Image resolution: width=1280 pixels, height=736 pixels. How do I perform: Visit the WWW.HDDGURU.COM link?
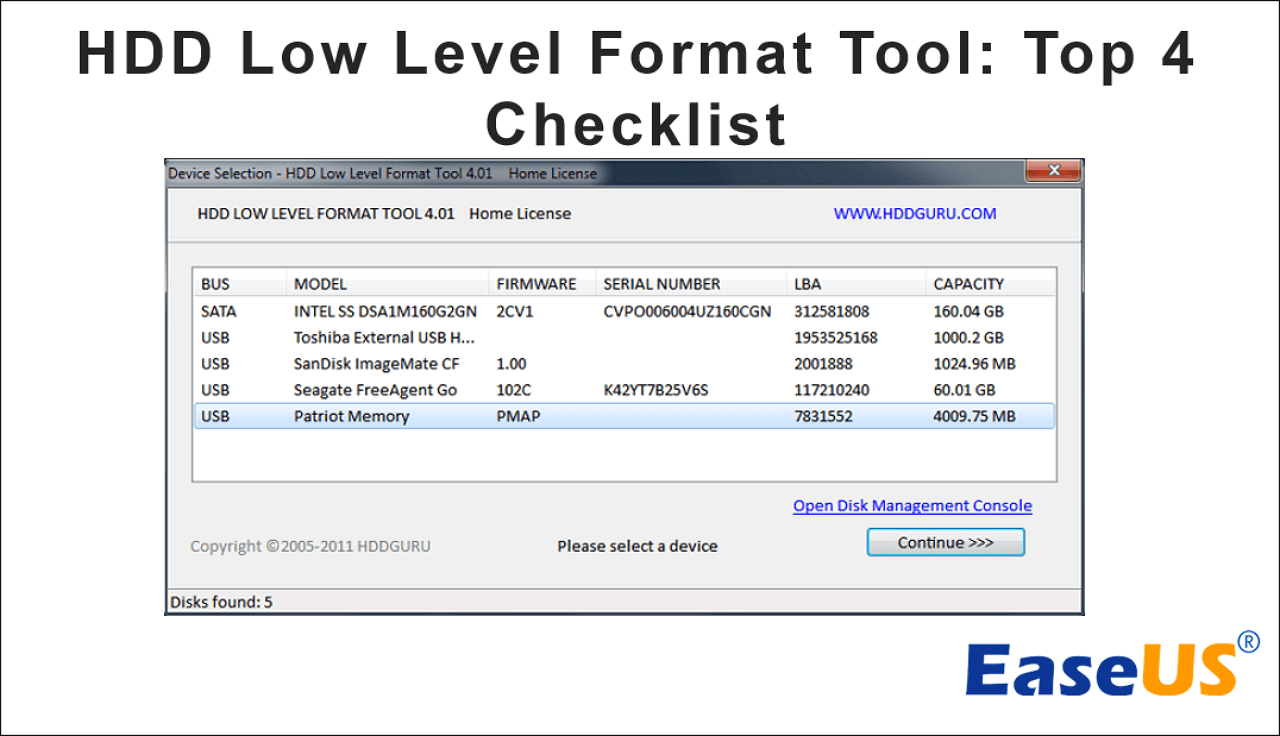click(x=915, y=213)
